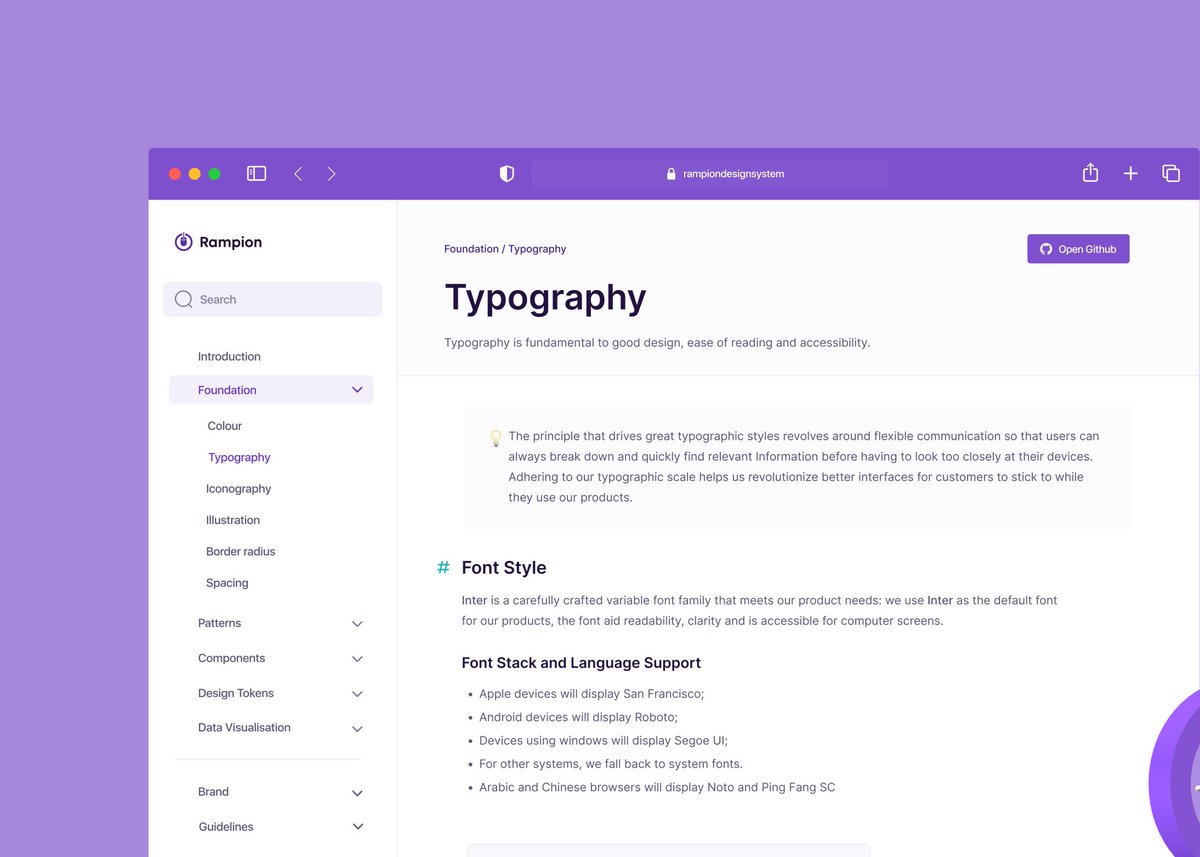Screen dimensions: 1200x857
Task: Click the Brand nav label
Action: point(213,791)
